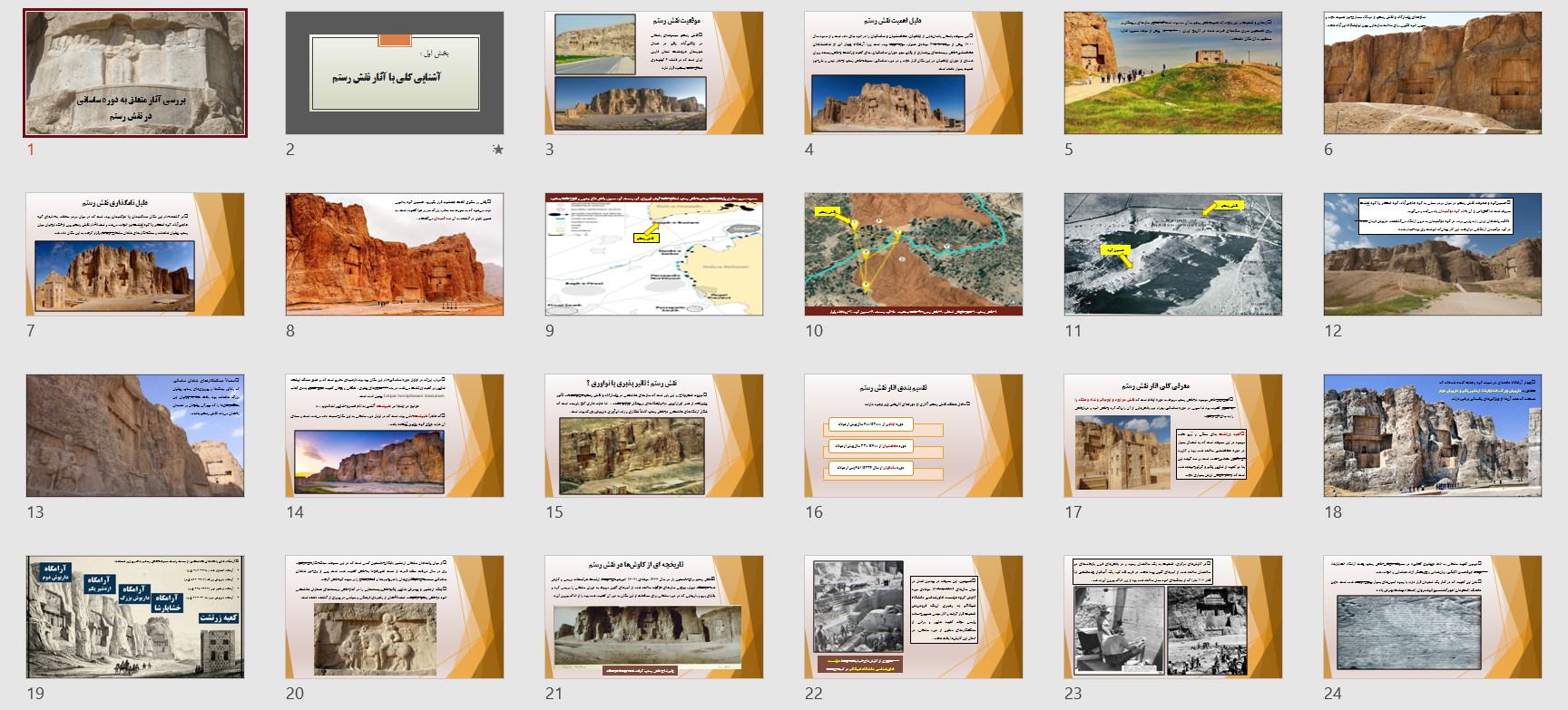The height and width of the screenshot is (710, 1568).
Task: Select slide 8 with the red cliff image
Action: point(395,254)
